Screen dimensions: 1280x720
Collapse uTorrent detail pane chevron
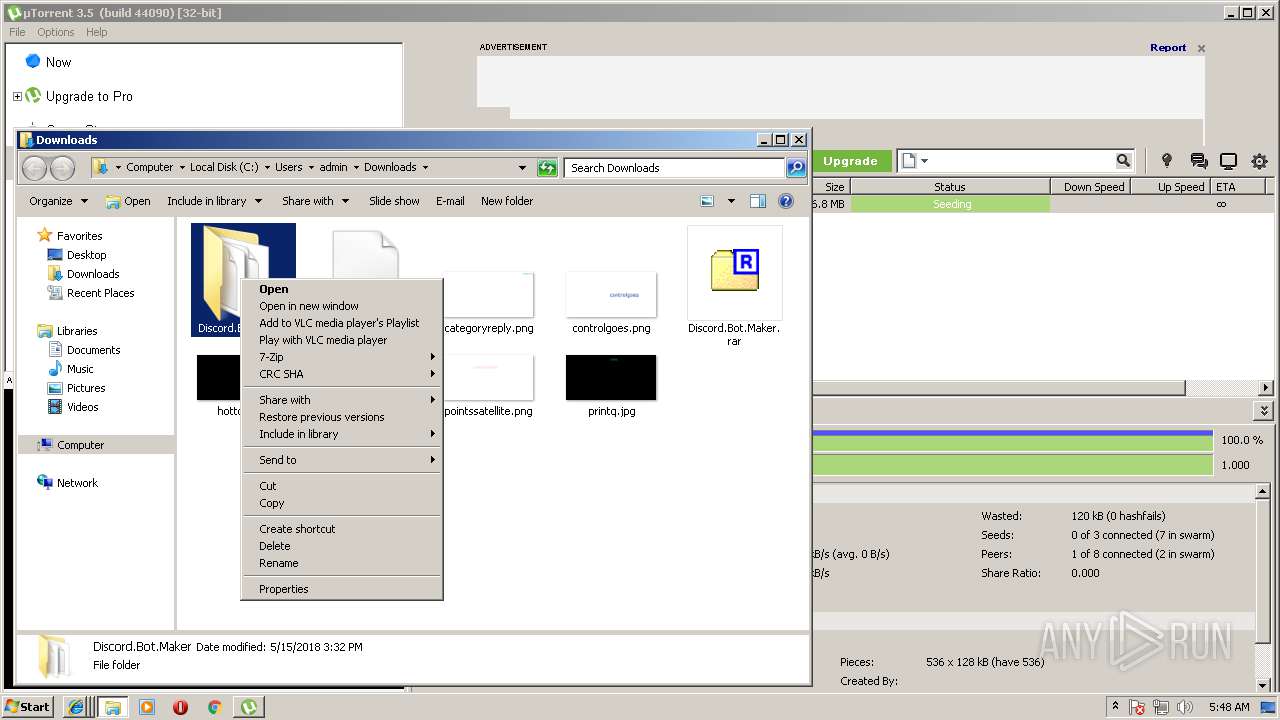click(x=1264, y=411)
